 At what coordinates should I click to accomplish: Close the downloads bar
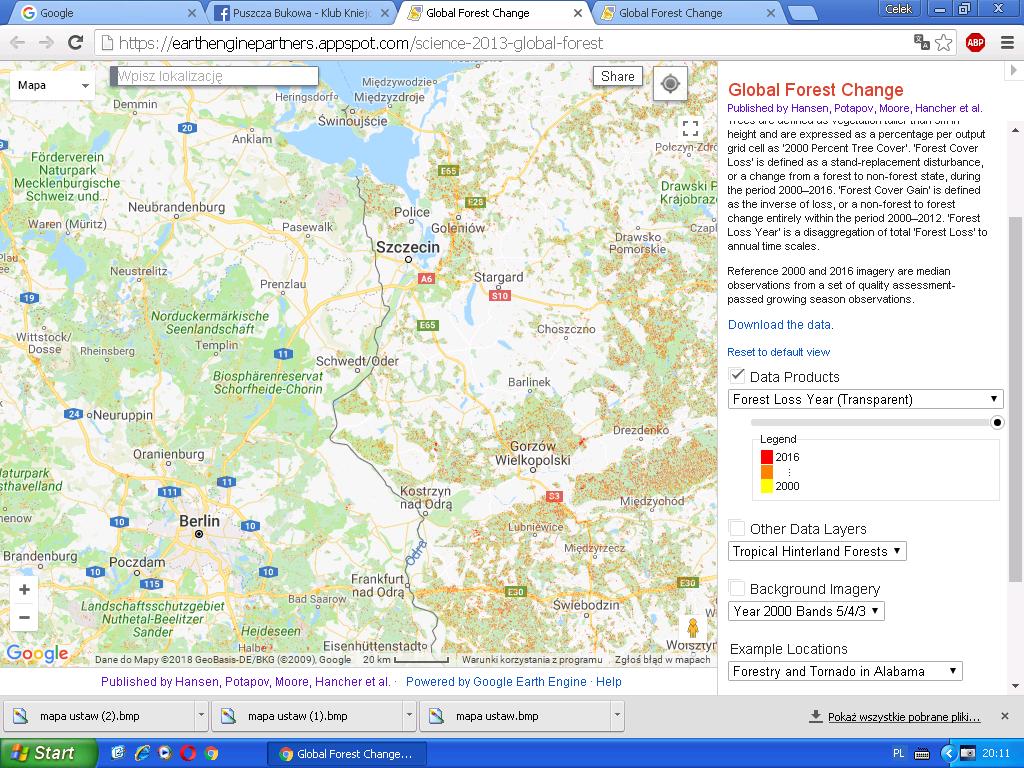(1005, 716)
